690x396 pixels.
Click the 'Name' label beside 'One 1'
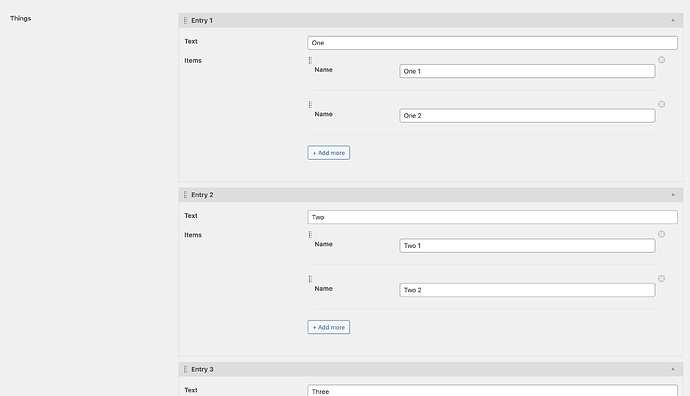tap(323, 70)
